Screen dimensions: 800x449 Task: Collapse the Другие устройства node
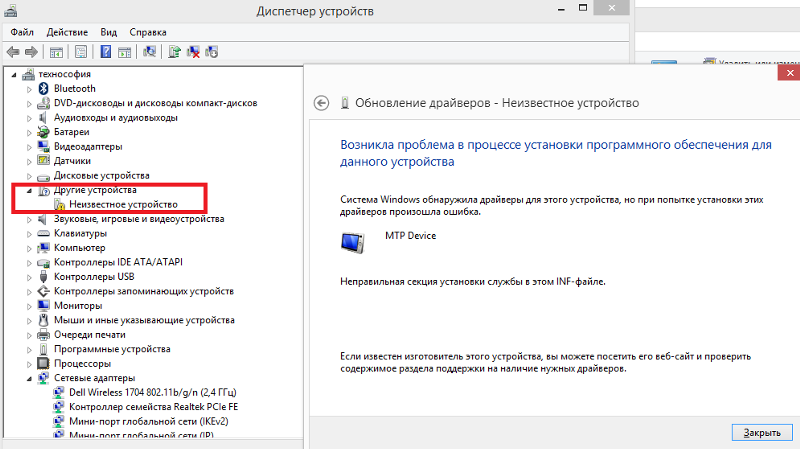[29, 191]
